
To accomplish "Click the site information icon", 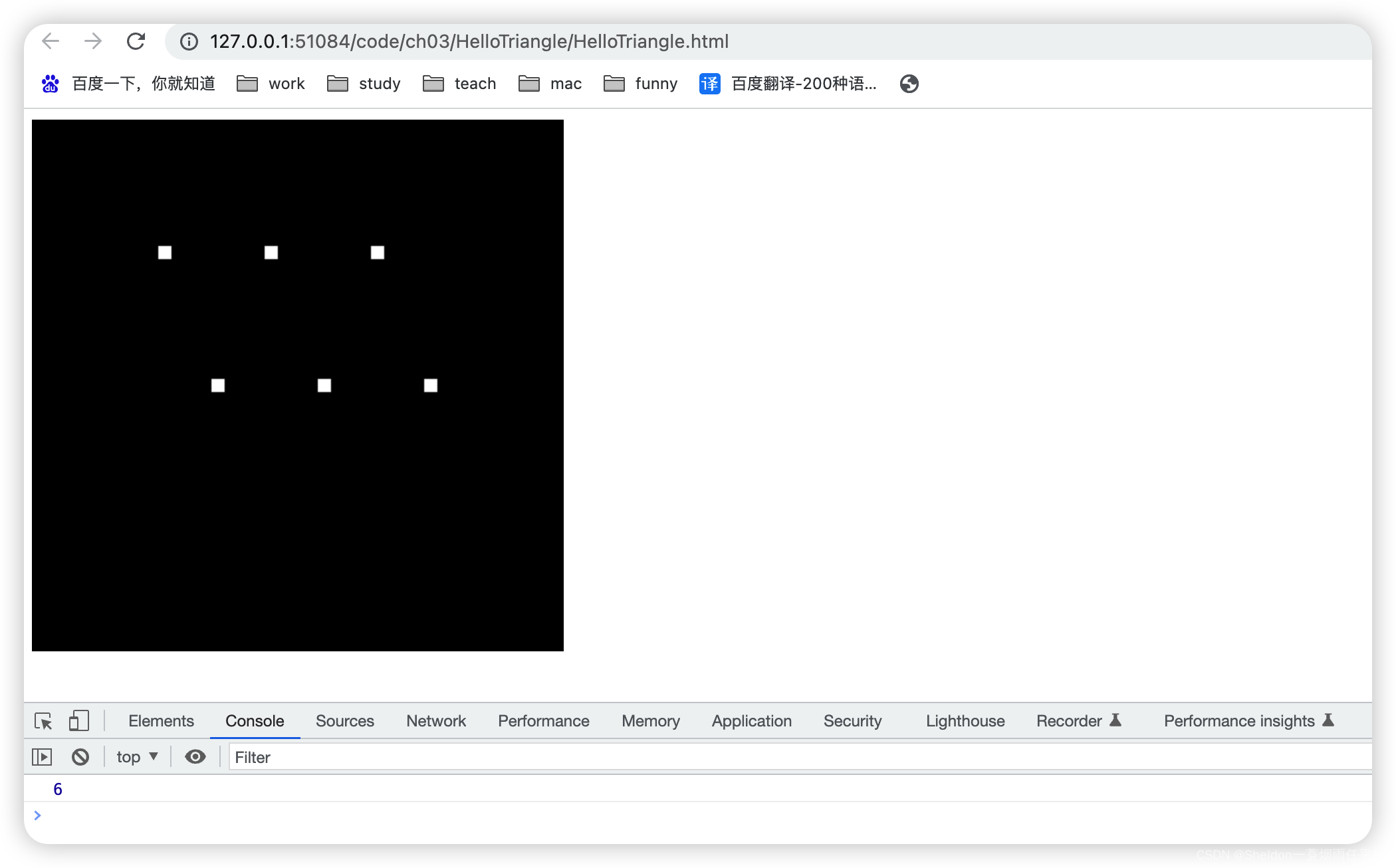I will 189,42.
